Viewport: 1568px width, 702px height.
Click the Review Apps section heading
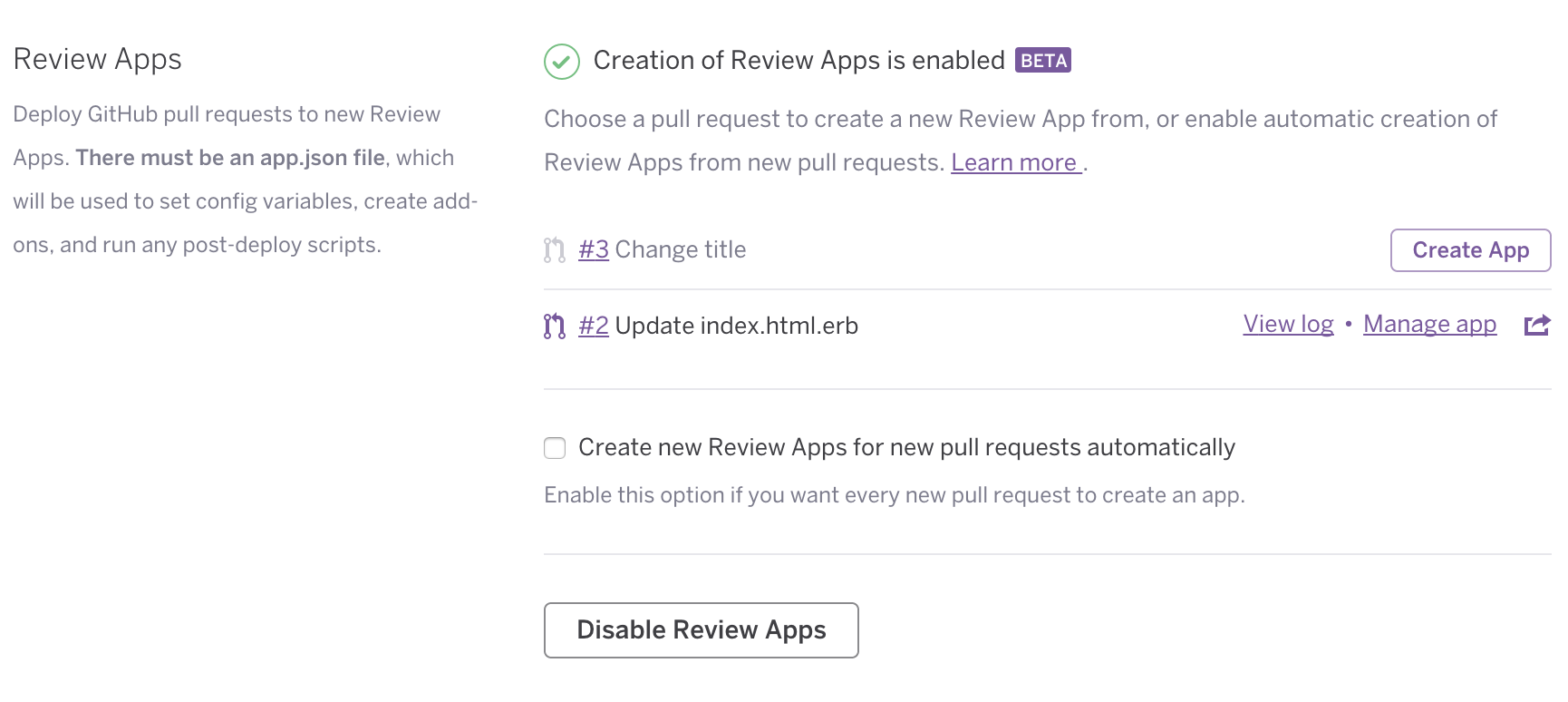click(x=97, y=59)
